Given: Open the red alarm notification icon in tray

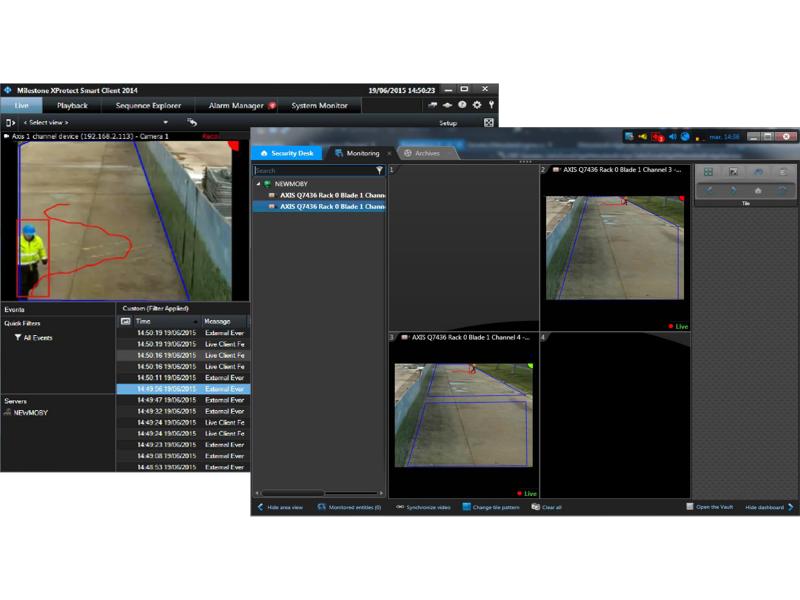Looking at the screenshot, I should click(x=658, y=137).
